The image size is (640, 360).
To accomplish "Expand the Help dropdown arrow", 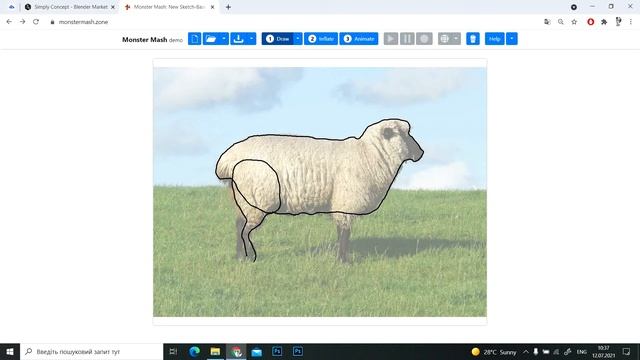I will tap(511, 39).
